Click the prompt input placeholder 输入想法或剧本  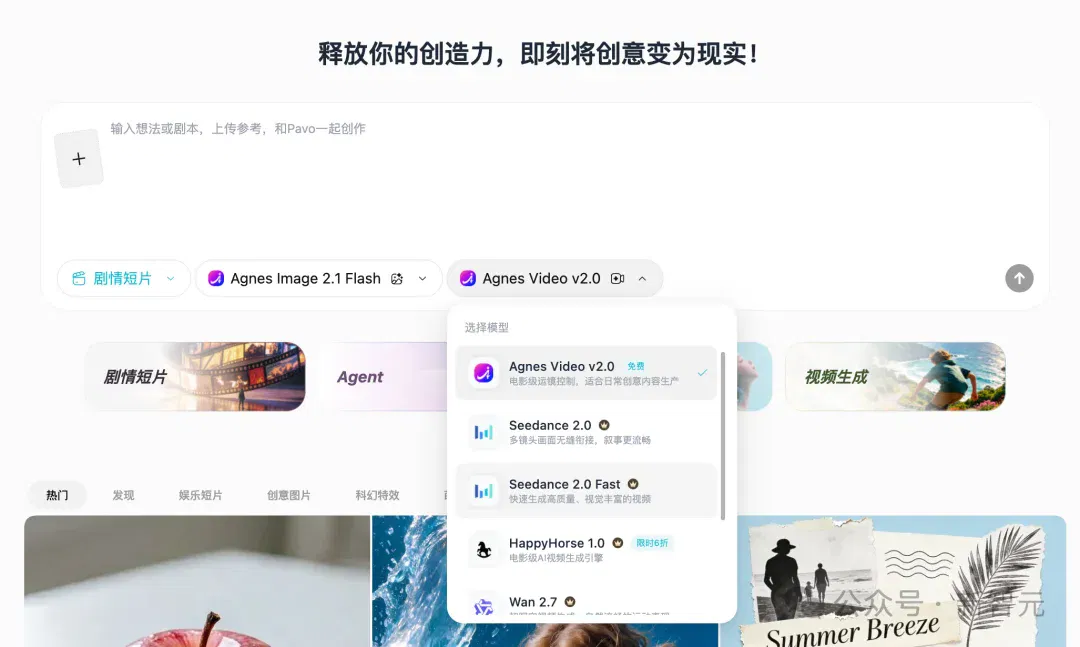tap(238, 128)
